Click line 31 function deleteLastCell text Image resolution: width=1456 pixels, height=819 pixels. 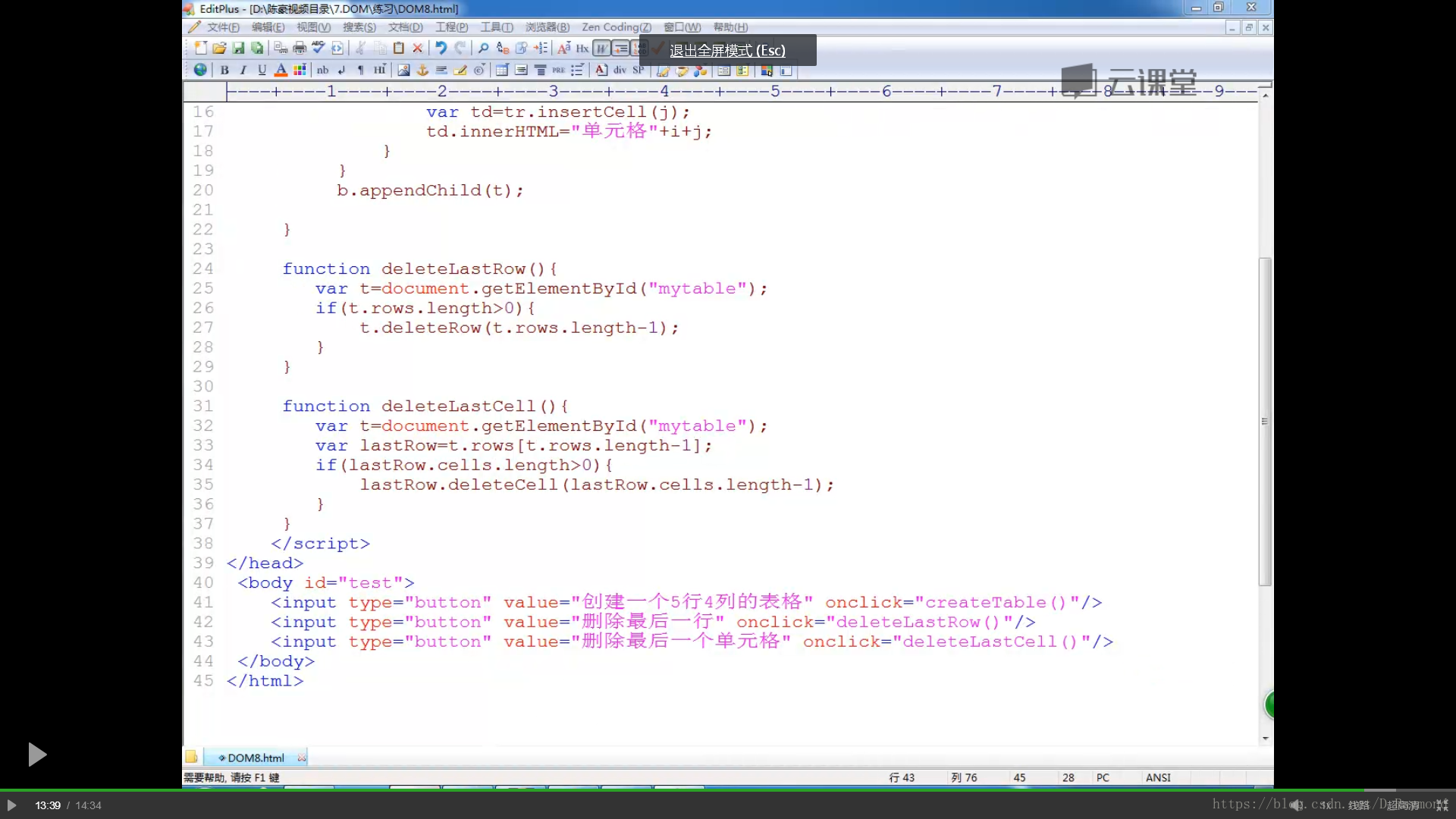click(425, 406)
